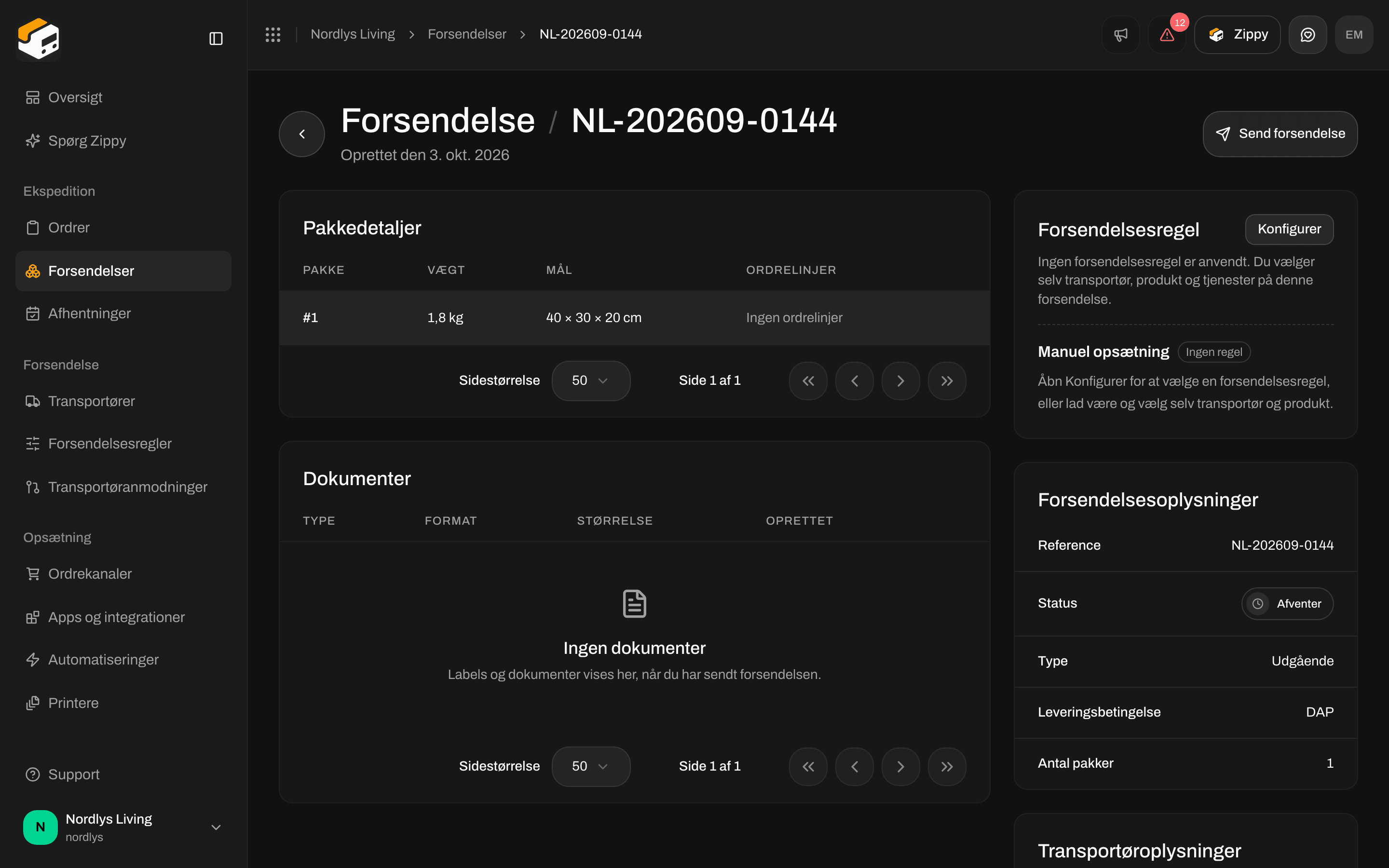Click the Udgående type value
Viewport: 1389px width, 868px height.
point(1302,661)
